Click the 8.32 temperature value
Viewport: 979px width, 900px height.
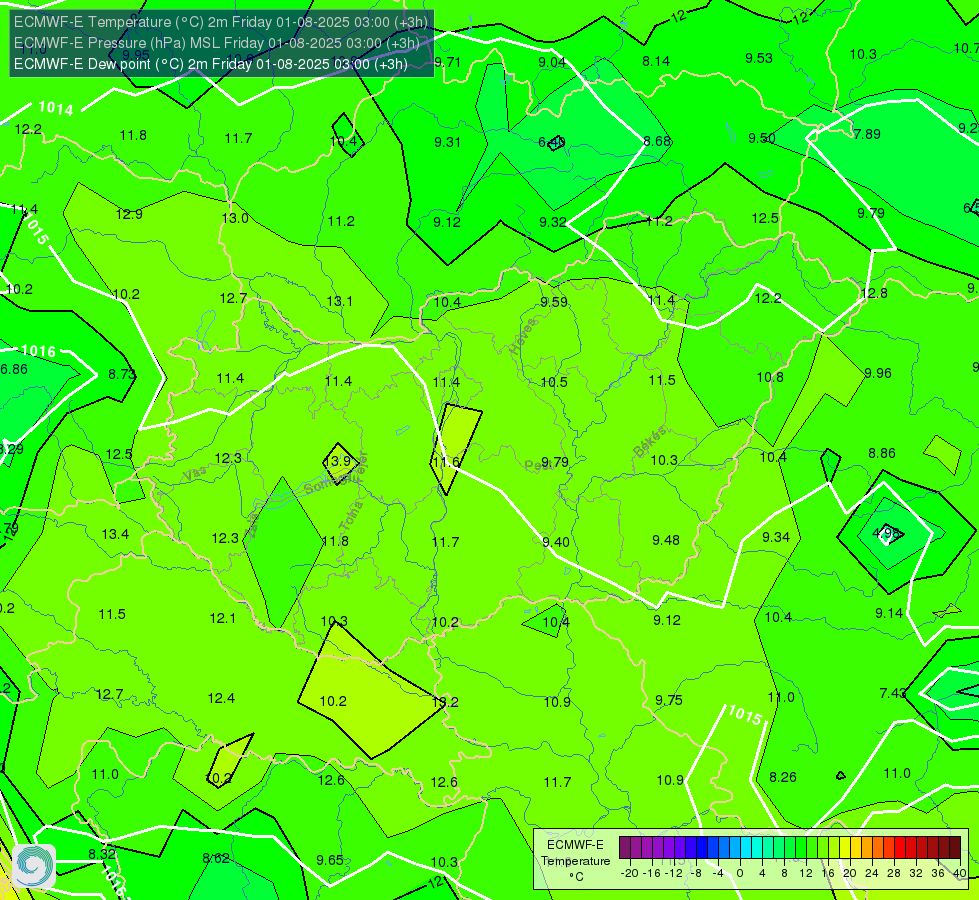pos(102,854)
